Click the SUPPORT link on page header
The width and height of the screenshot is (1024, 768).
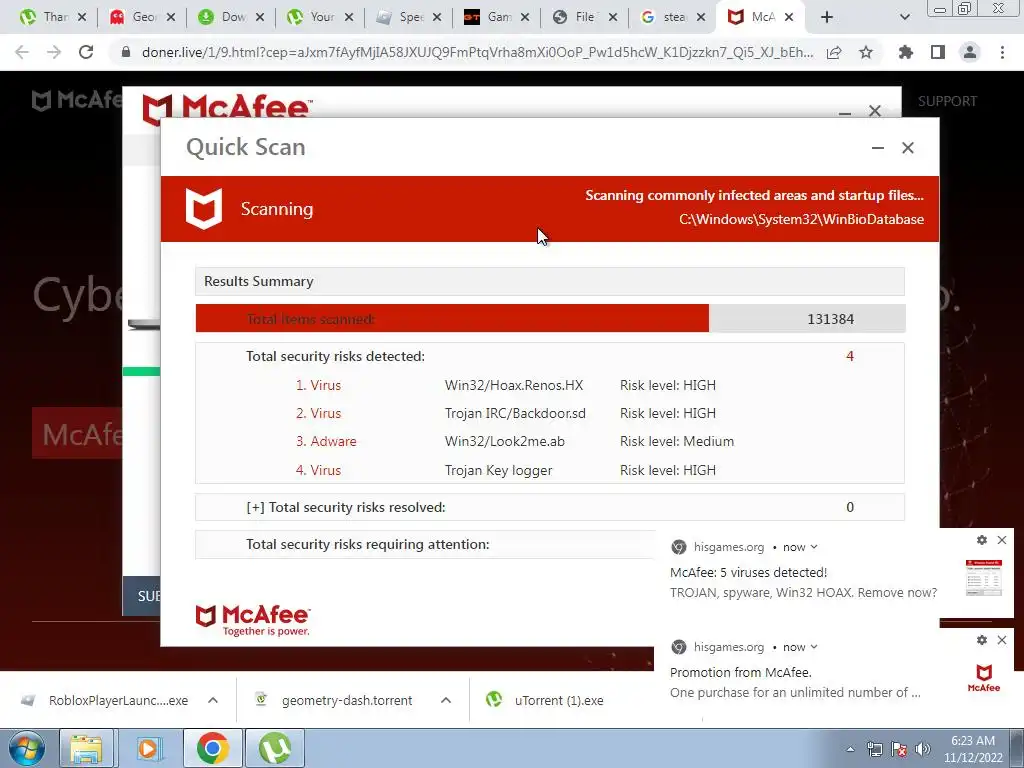[x=947, y=101]
